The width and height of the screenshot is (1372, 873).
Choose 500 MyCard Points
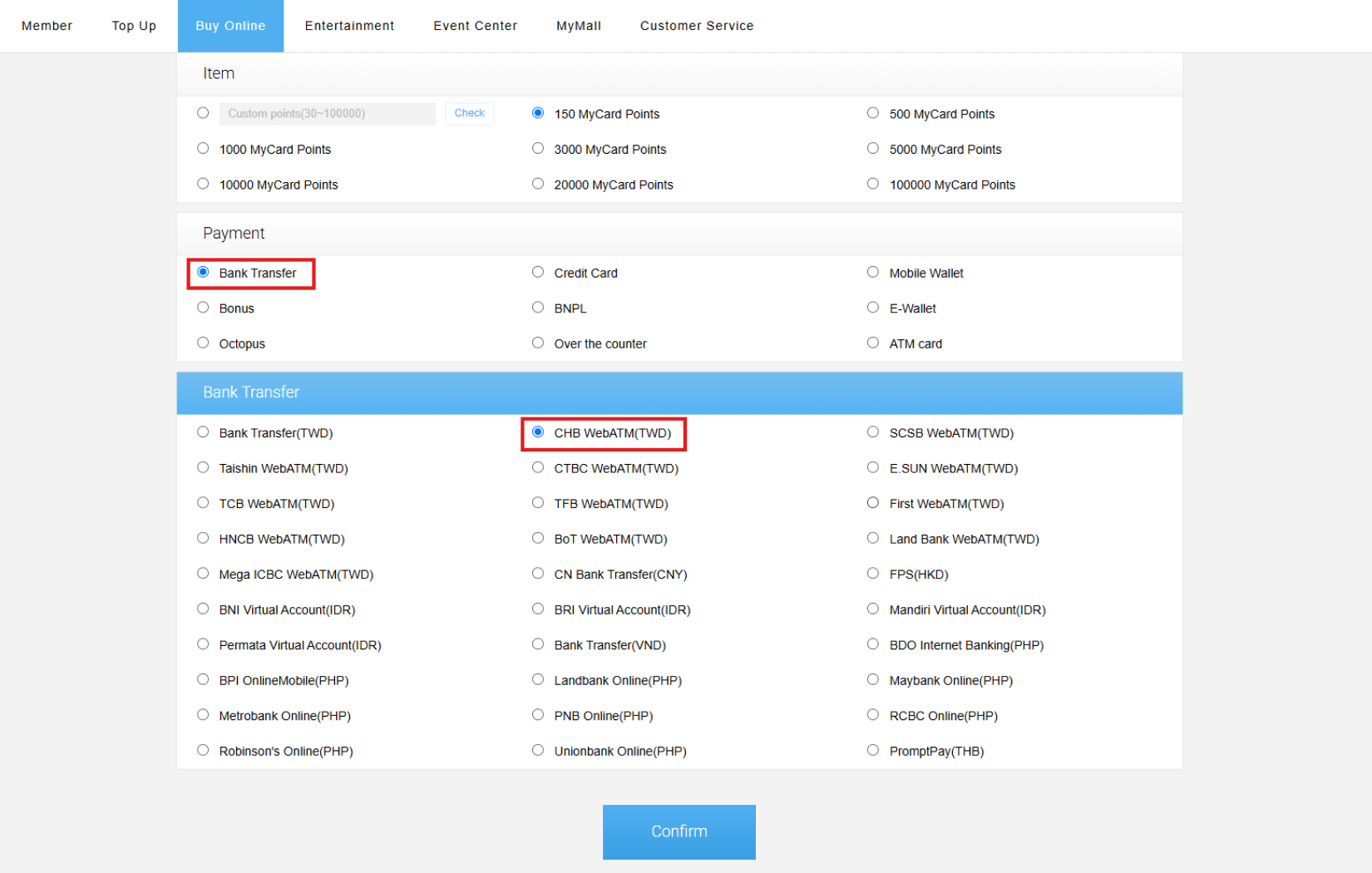(x=873, y=113)
